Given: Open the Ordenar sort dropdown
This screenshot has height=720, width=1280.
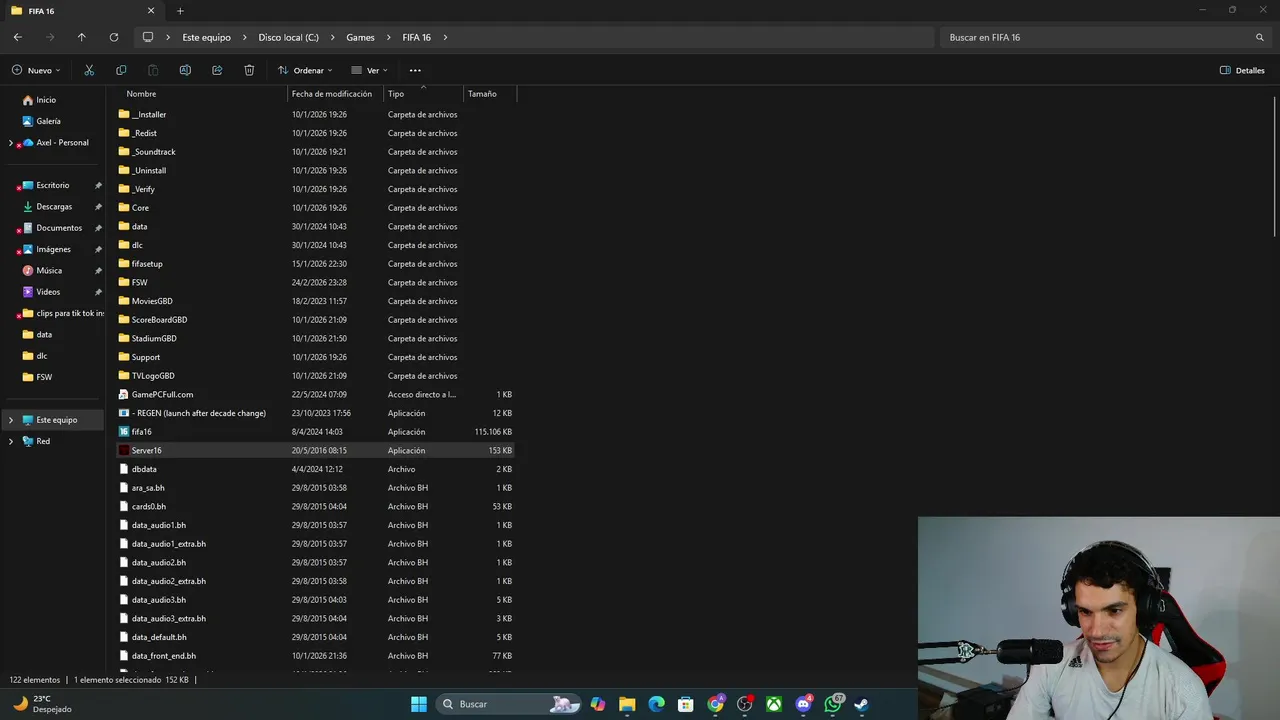Looking at the screenshot, I should click(x=305, y=70).
